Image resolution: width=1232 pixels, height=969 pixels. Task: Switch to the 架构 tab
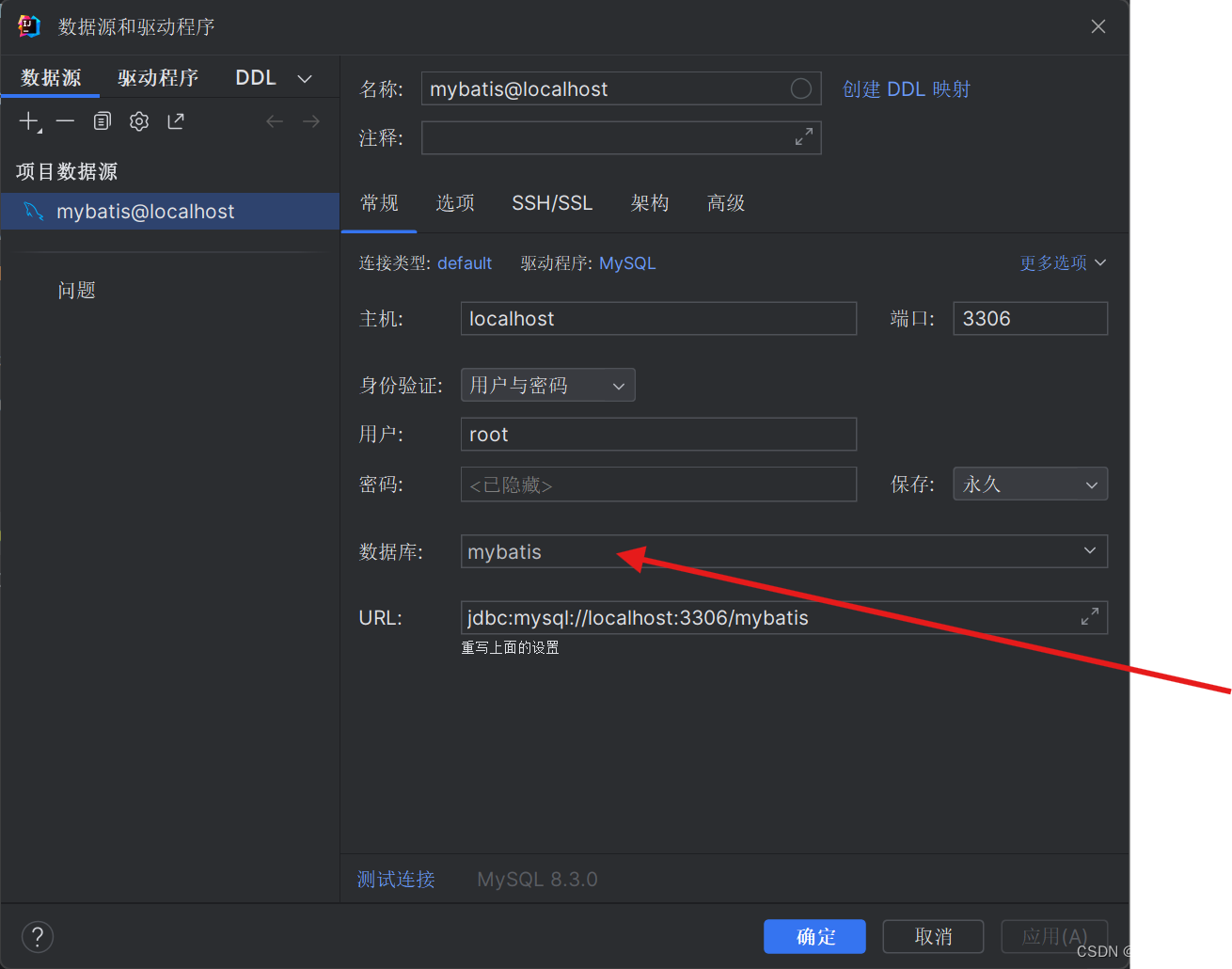650,203
